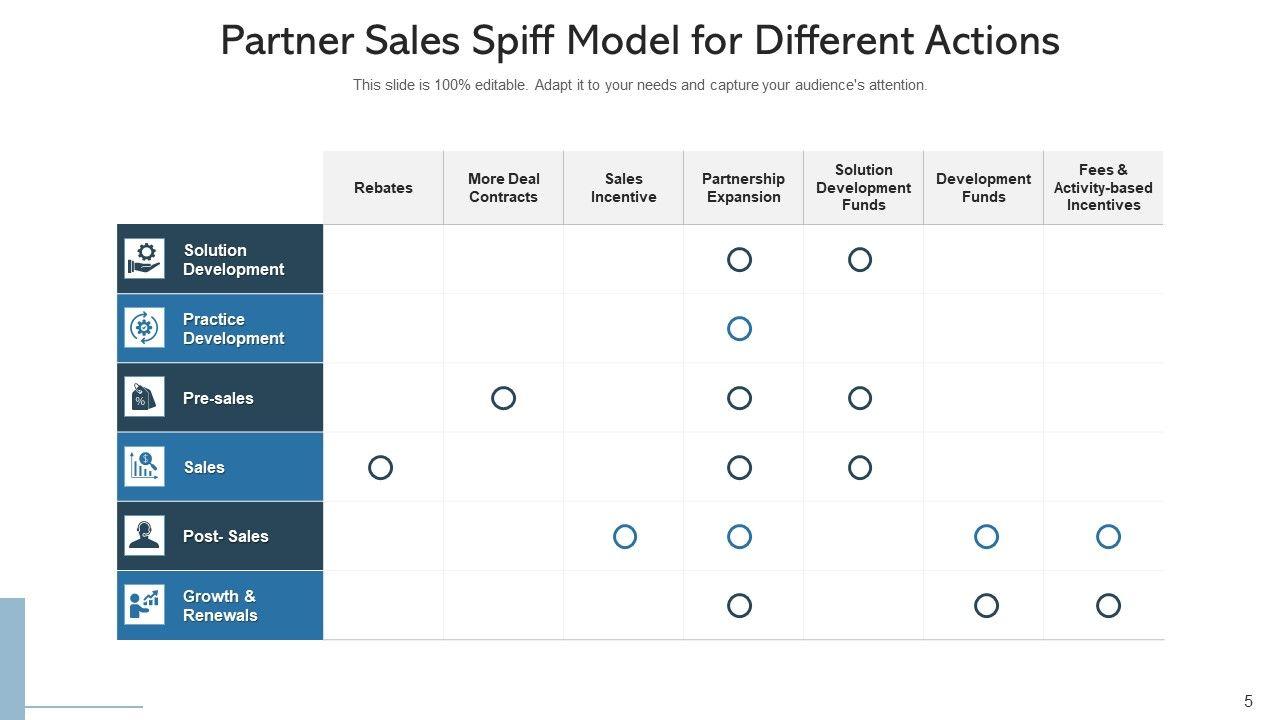Click the slide title text

640,41
